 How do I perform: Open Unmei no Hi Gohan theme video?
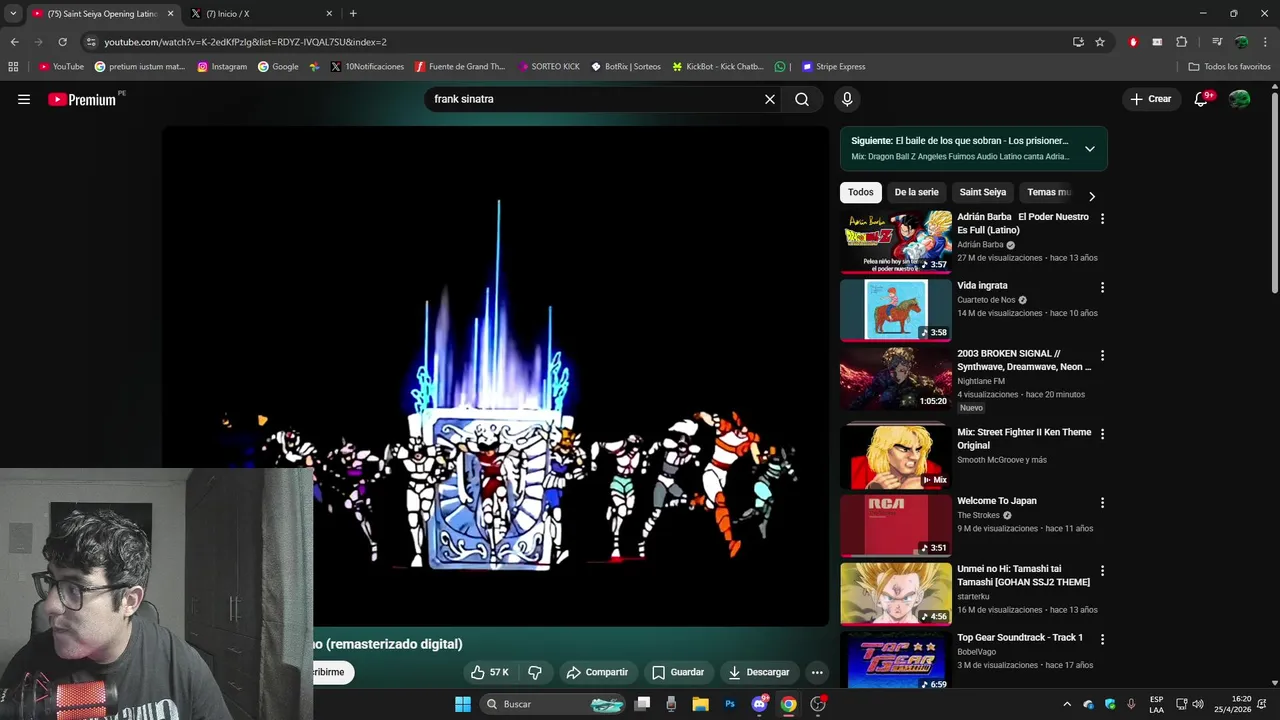point(1023,575)
